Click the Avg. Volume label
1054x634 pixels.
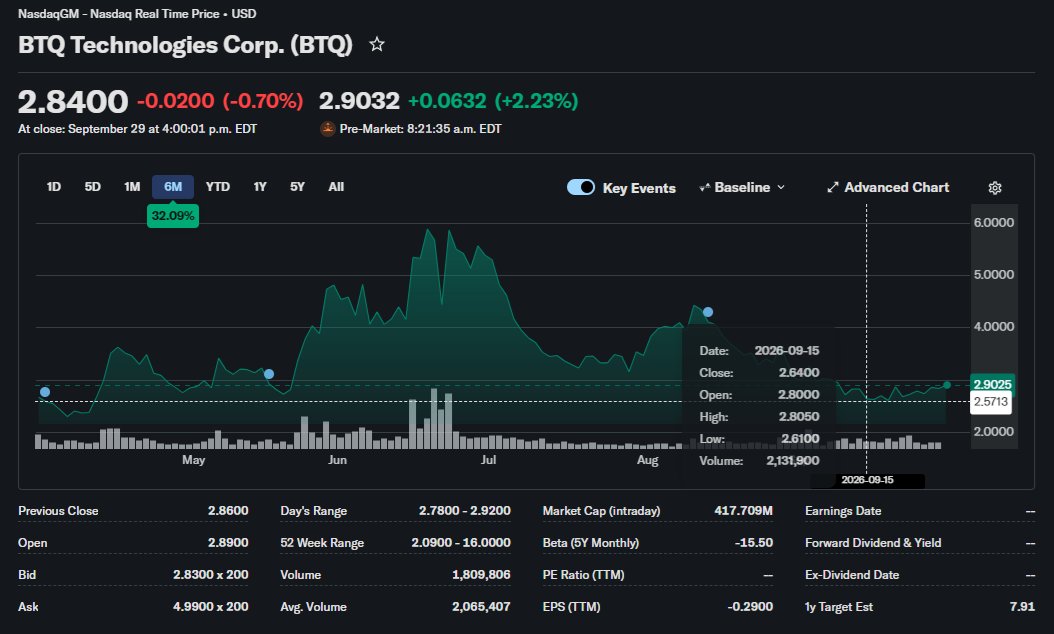[313, 606]
